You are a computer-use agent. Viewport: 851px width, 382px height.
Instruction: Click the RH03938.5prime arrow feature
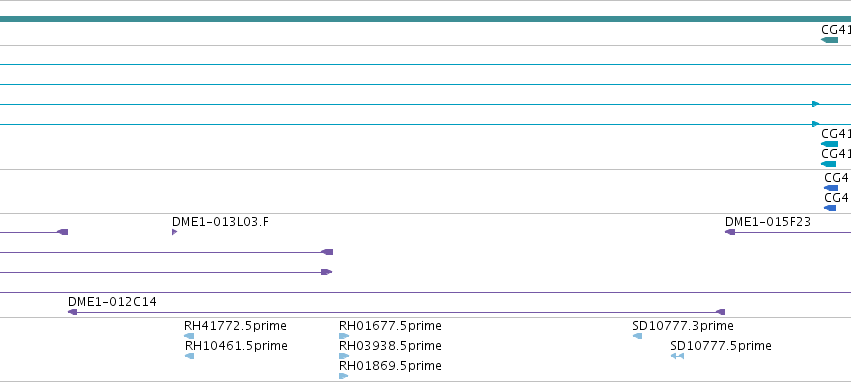pos(344,356)
